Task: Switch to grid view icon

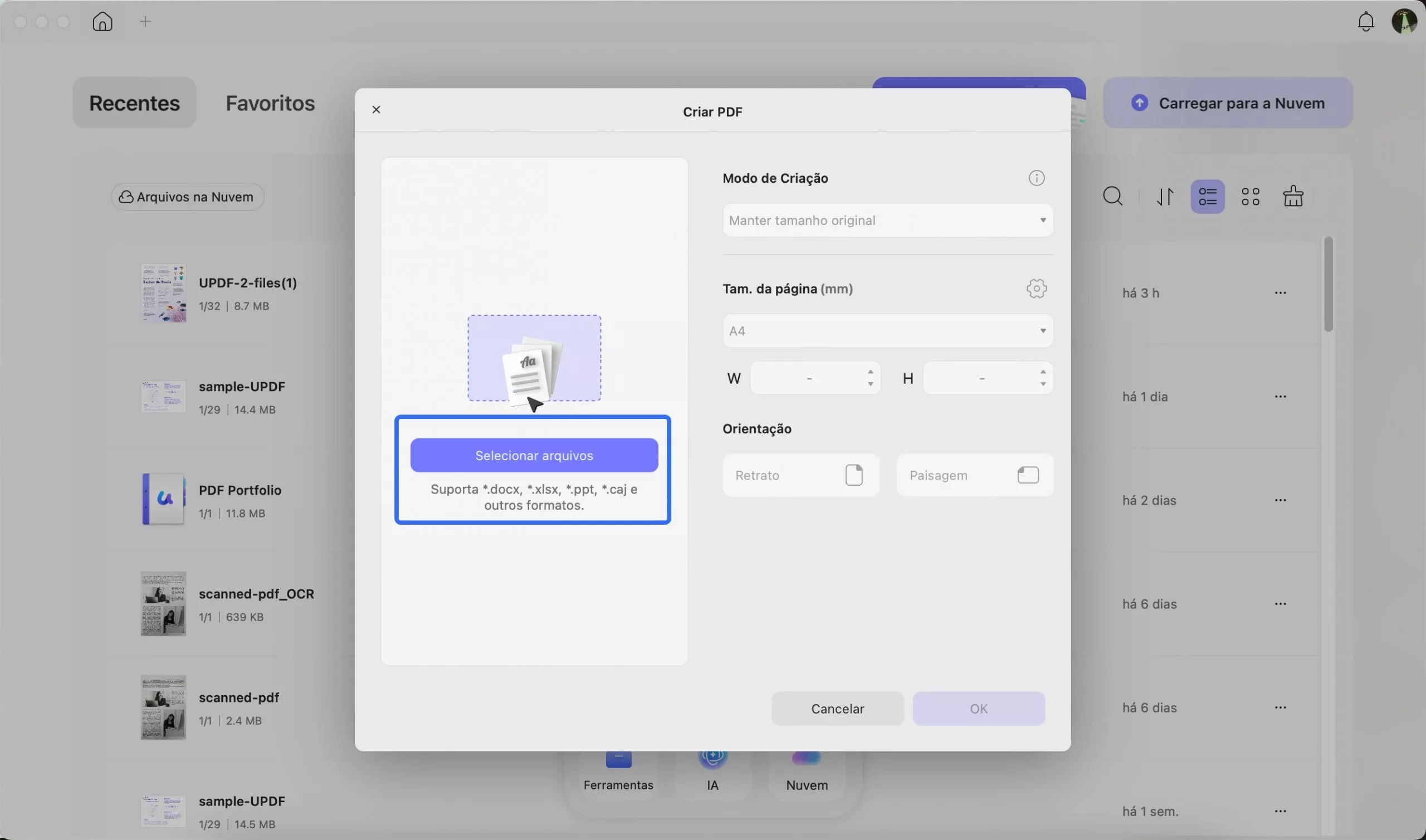Action: pos(1250,197)
